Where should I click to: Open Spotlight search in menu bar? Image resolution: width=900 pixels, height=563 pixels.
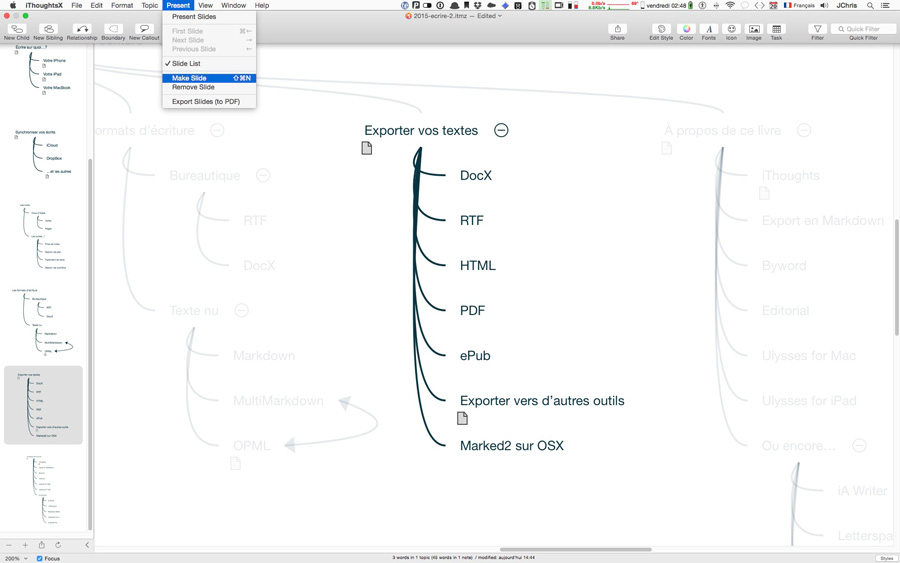pos(871,5)
